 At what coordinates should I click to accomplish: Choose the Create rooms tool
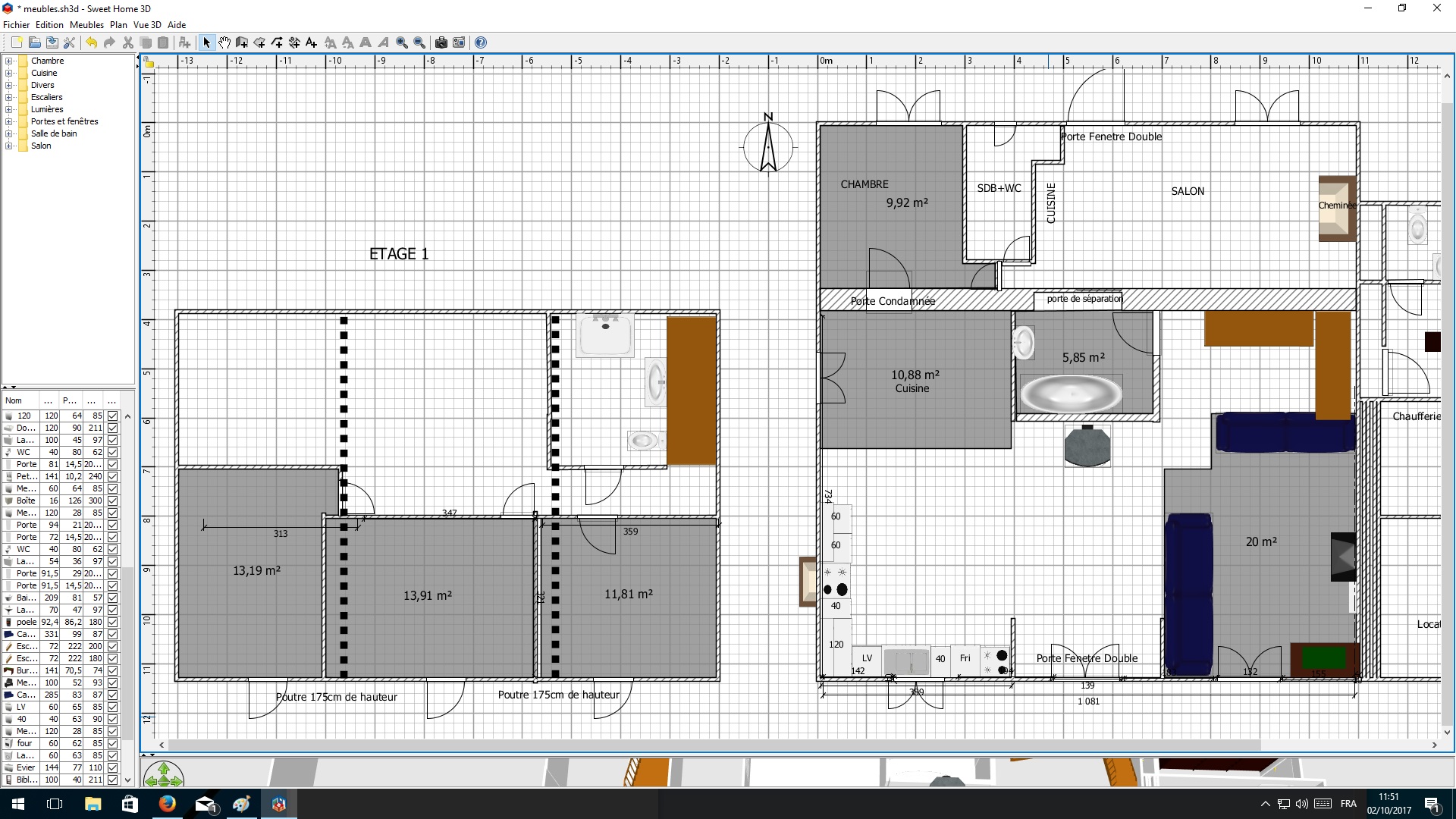259,42
